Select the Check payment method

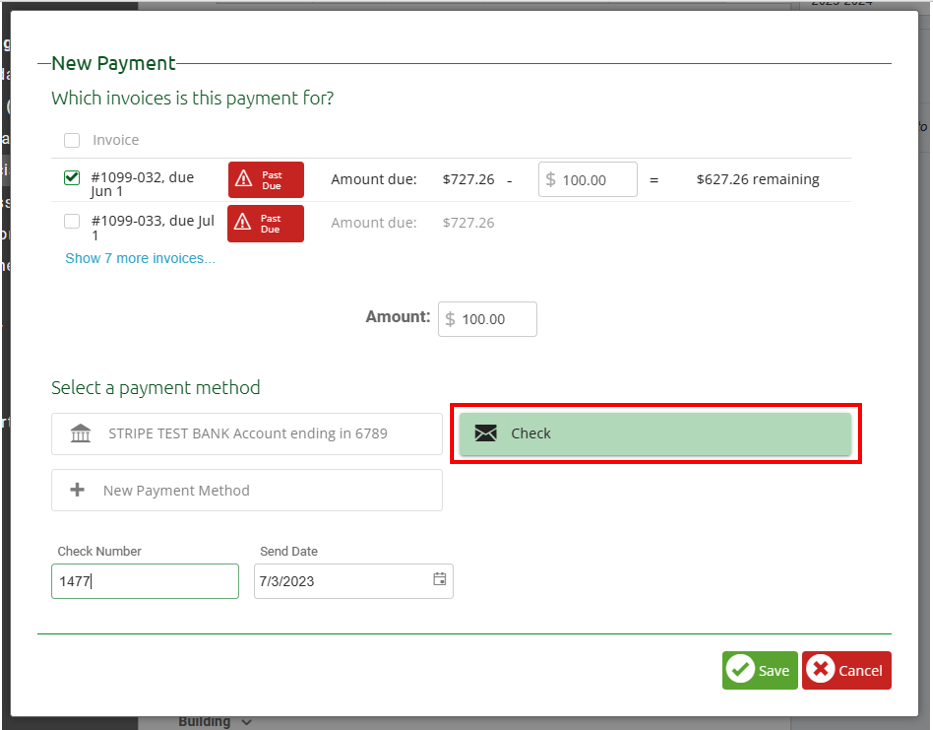(655, 433)
